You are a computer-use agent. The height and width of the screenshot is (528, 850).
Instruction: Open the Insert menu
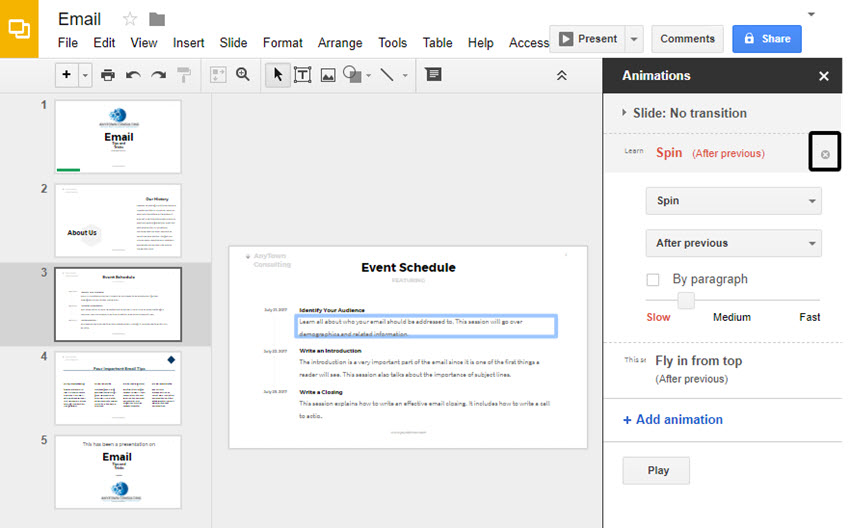[x=188, y=43]
